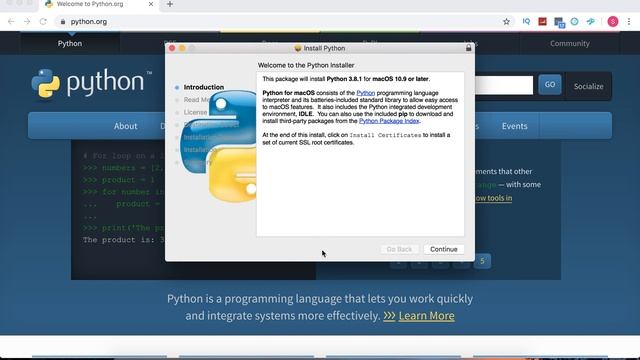This screenshot has height=360, width=640.
Task: Click the website search input field
Action: tap(504, 85)
